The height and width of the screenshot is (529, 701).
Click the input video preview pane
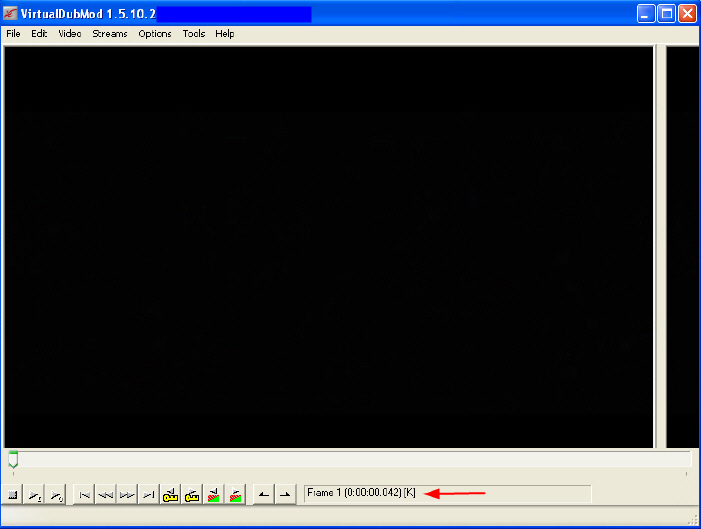(x=329, y=247)
